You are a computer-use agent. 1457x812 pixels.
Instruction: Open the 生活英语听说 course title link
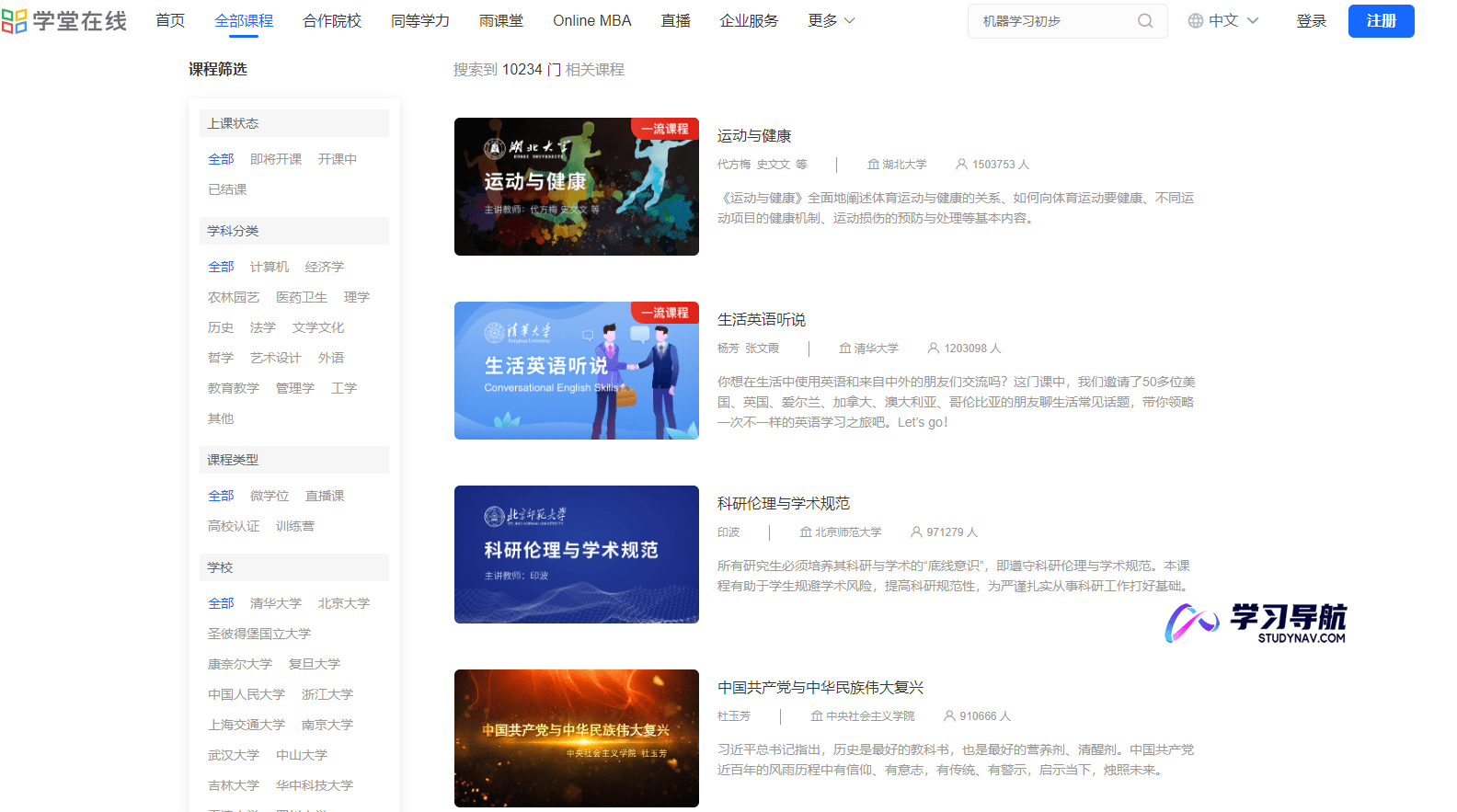(762, 320)
